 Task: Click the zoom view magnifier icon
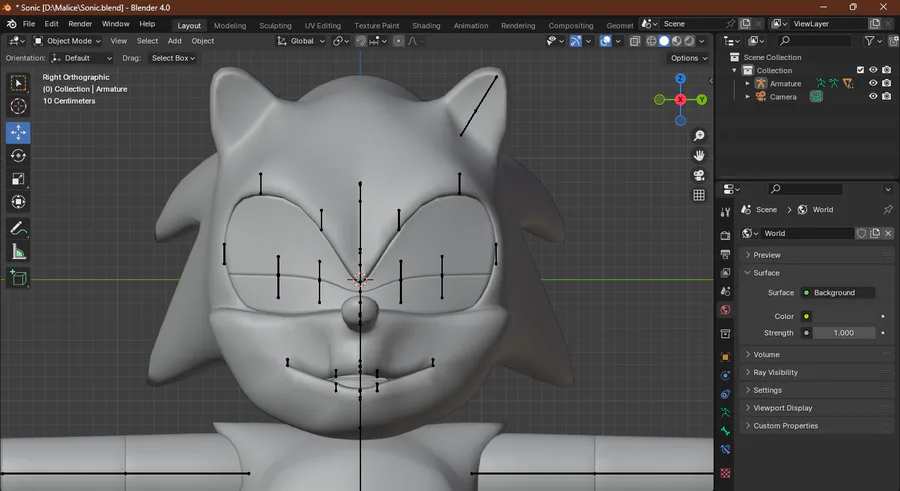(x=699, y=136)
